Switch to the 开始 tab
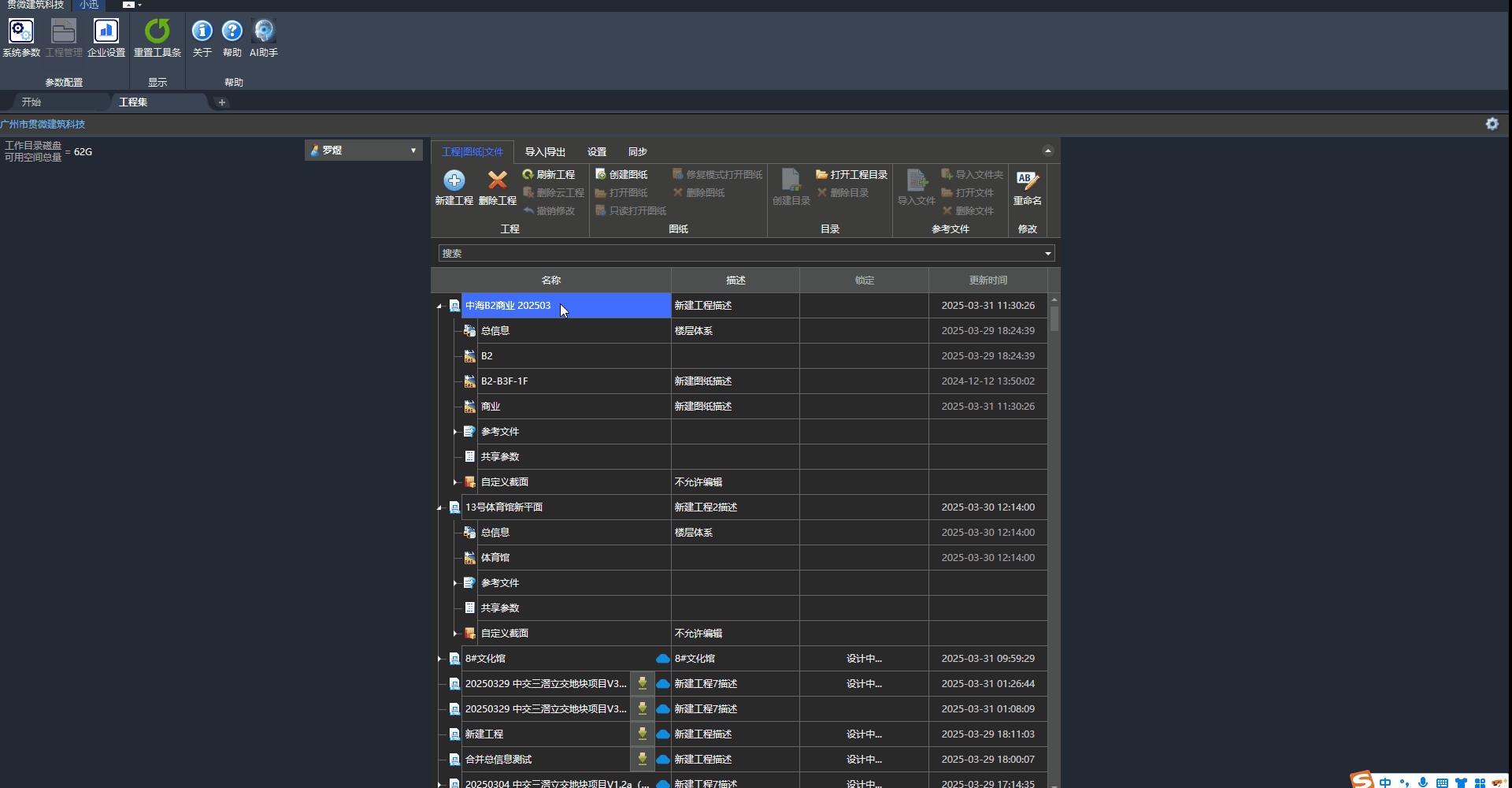 (31, 102)
